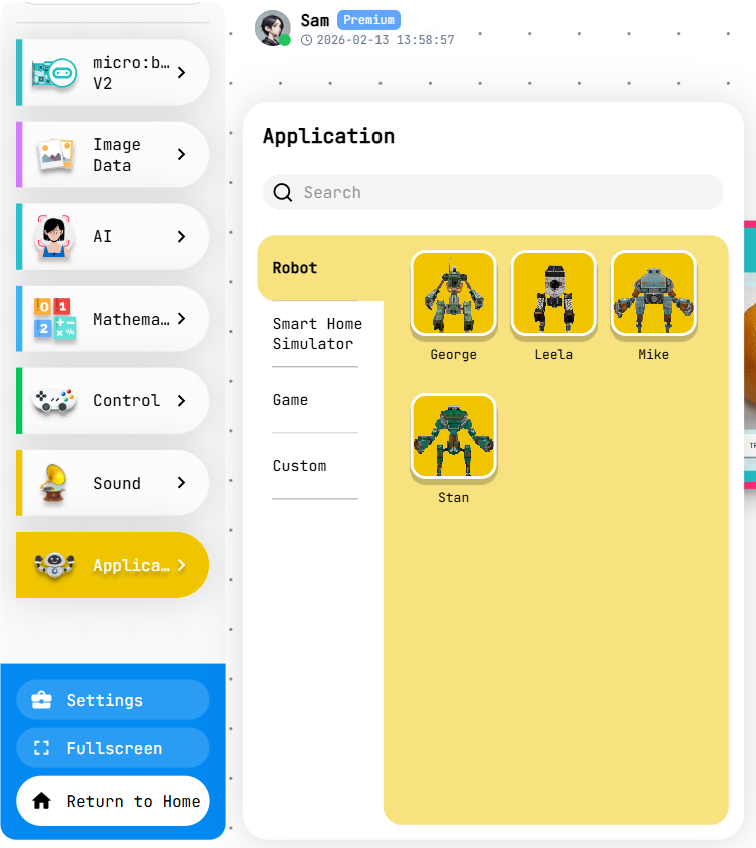Open Settings from the bottom panel
Image resolution: width=756 pixels, height=848 pixels.
(x=113, y=700)
